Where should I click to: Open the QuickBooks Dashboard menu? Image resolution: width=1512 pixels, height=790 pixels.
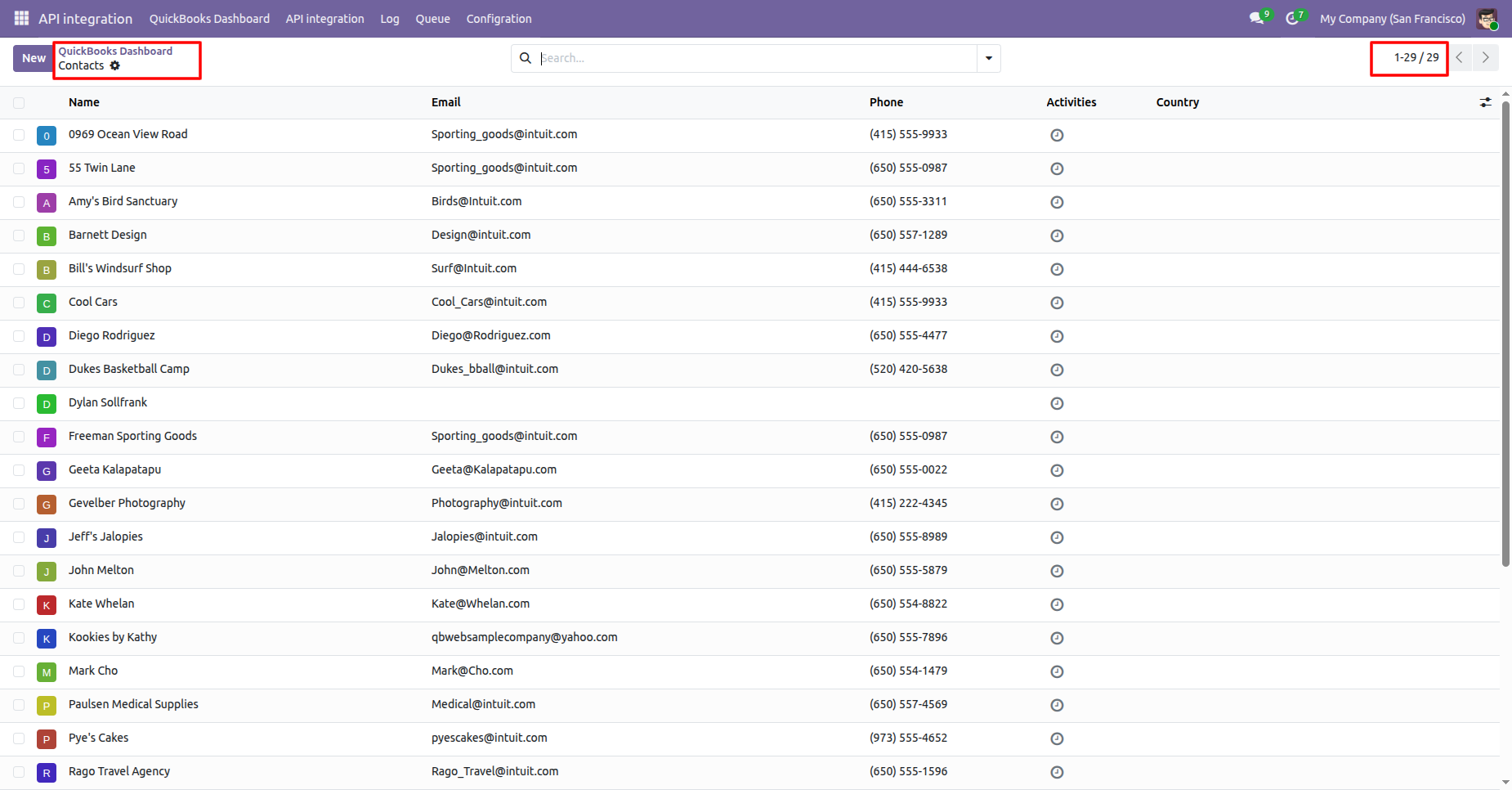click(209, 19)
